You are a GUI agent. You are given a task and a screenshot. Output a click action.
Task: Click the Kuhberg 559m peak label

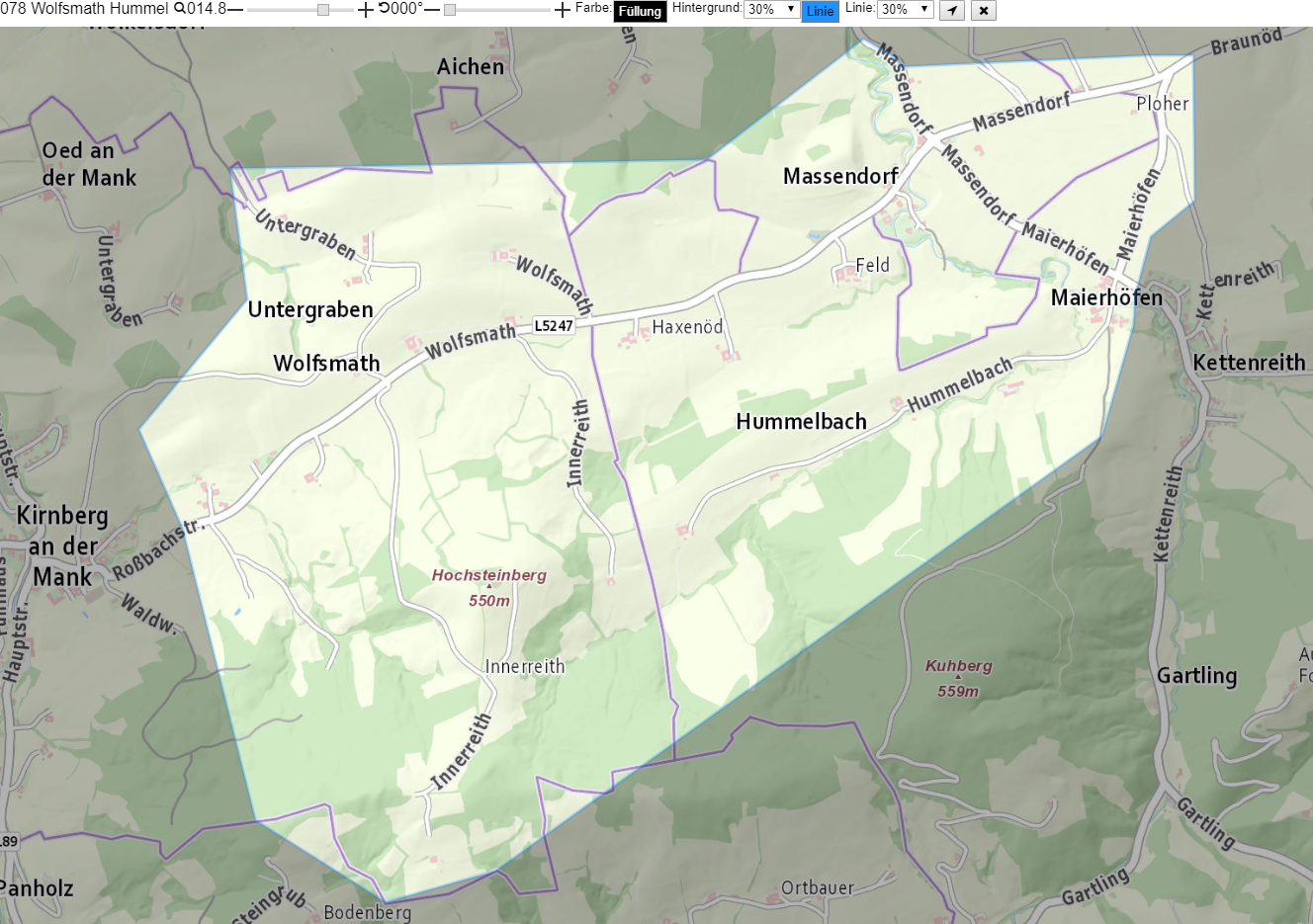point(958,679)
